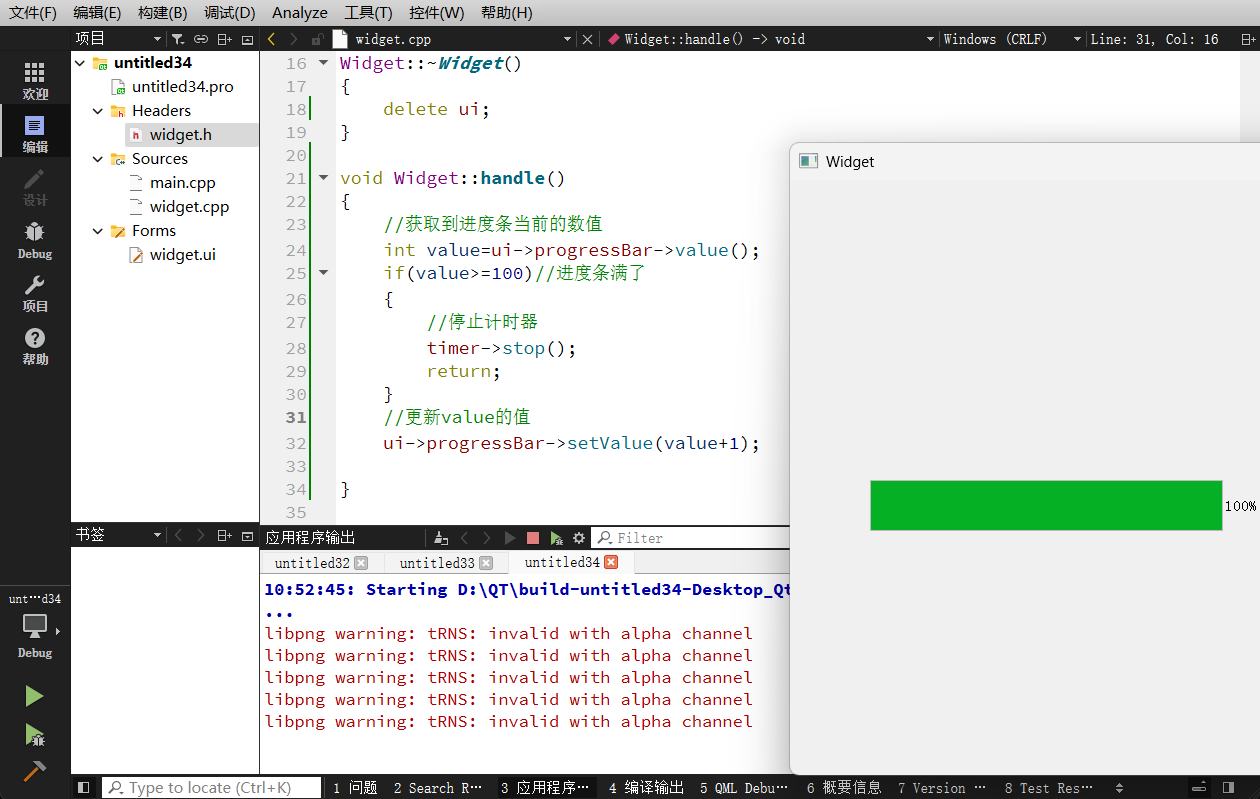Open the 工具(T) menu

coord(368,13)
